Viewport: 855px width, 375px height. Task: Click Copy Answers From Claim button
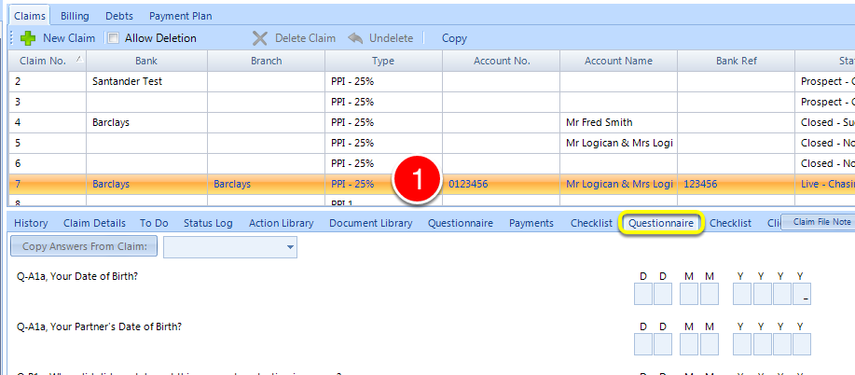pyautogui.click(x=84, y=246)
